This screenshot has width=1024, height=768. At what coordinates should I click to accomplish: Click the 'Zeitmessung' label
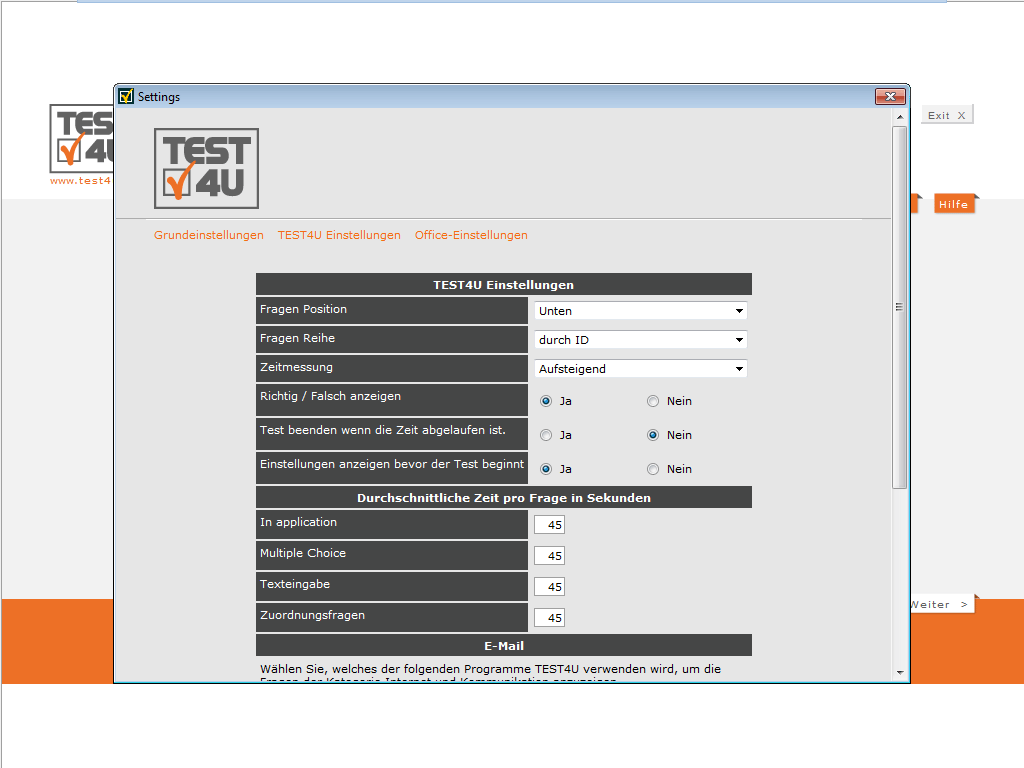[x=296, y=367]
